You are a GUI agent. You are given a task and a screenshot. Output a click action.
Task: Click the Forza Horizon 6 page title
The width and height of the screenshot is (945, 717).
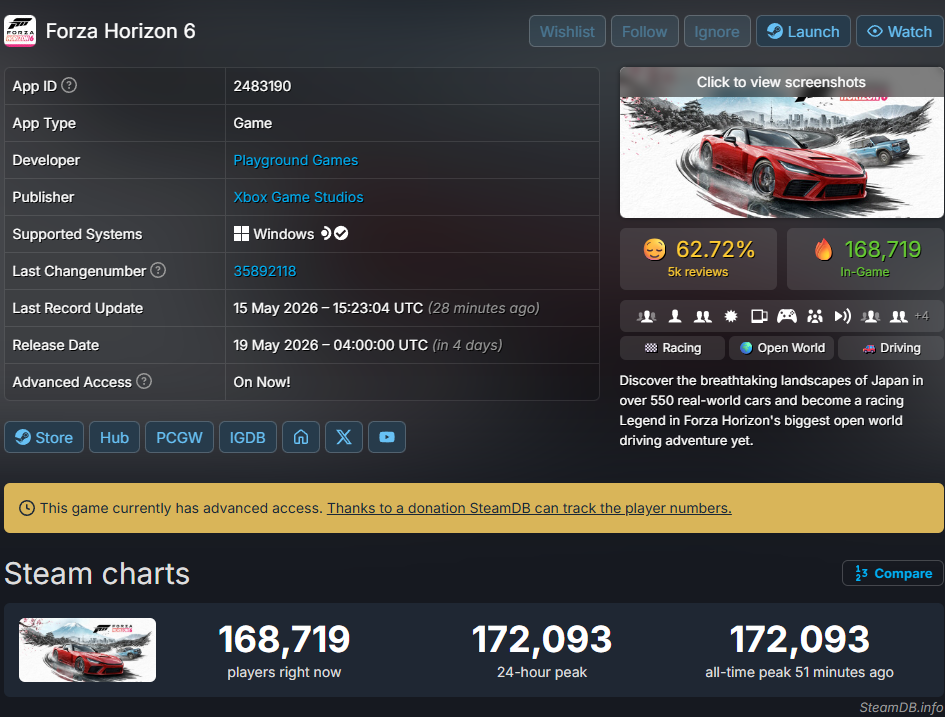point(121,31)
